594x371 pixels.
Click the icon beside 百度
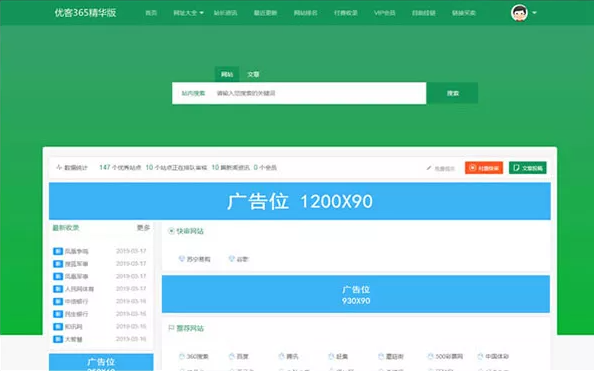tap(231, 356)
